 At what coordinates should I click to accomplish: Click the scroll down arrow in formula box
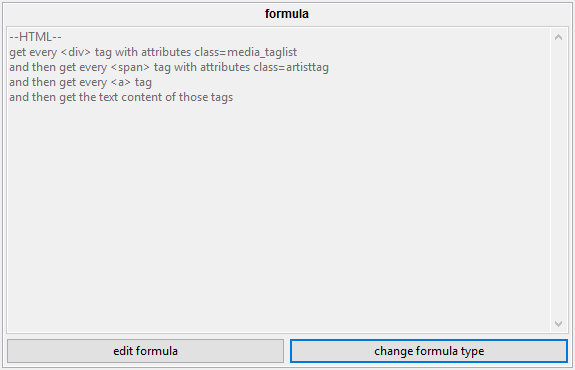[558, 324]
